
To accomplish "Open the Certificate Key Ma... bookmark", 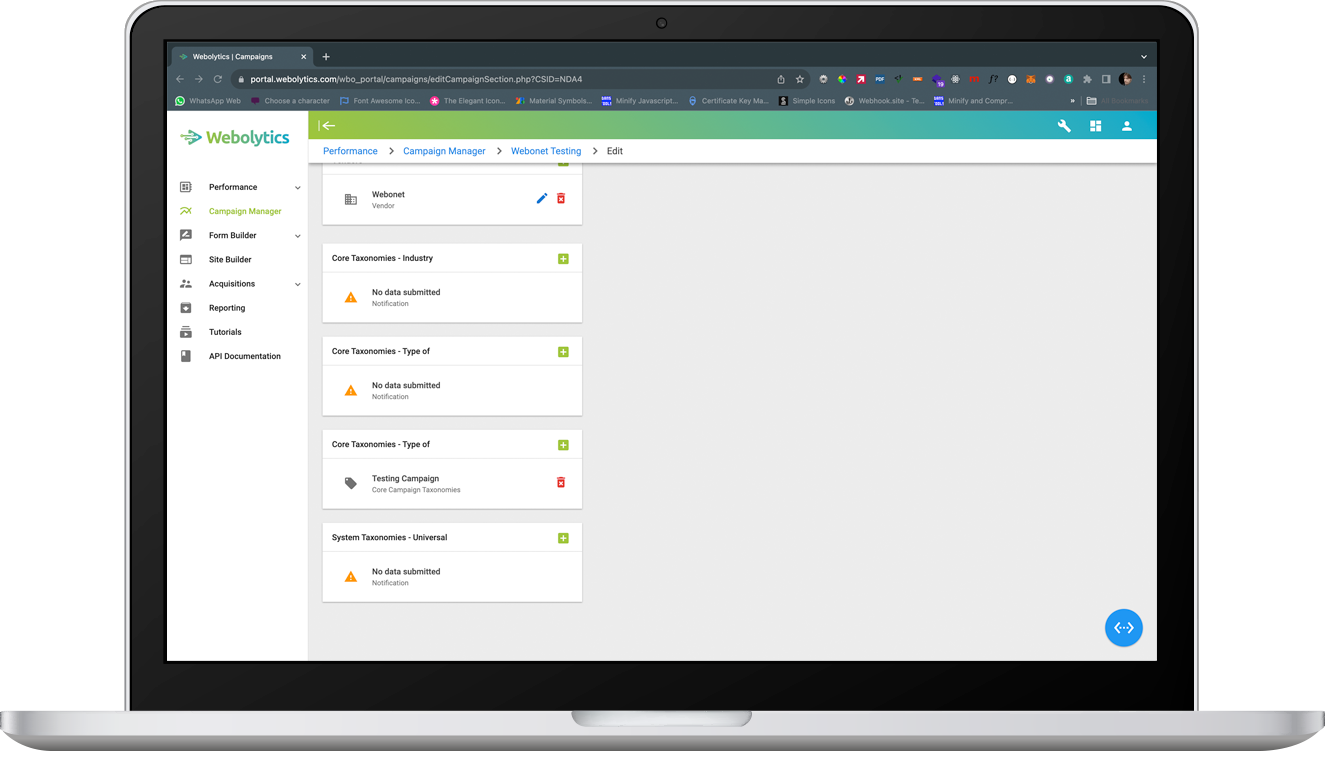I will click(x=728, y=101).
